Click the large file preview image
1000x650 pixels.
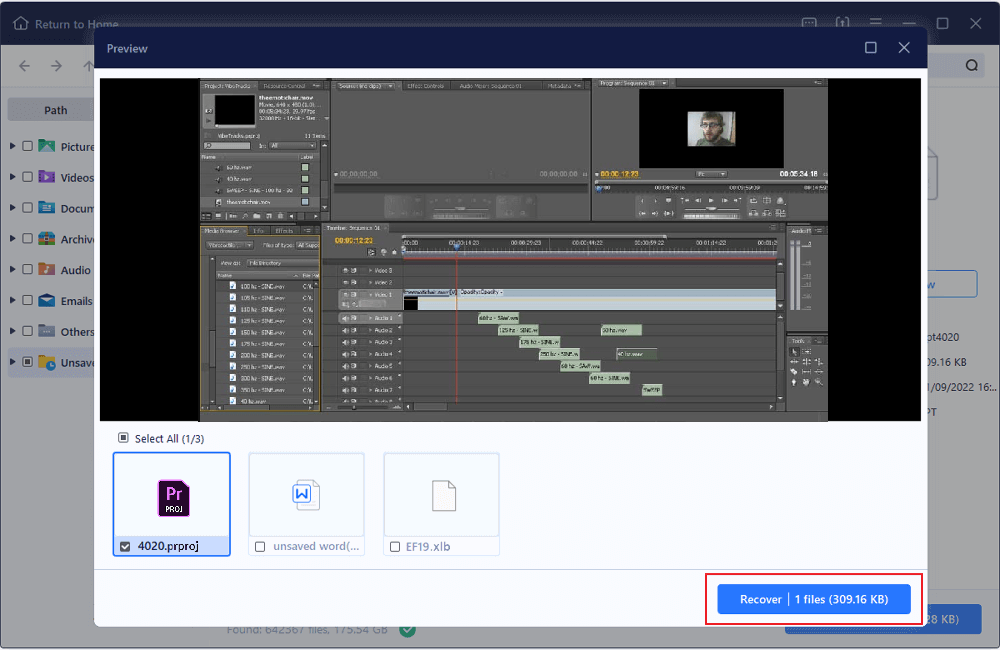[x=513, y=249]
